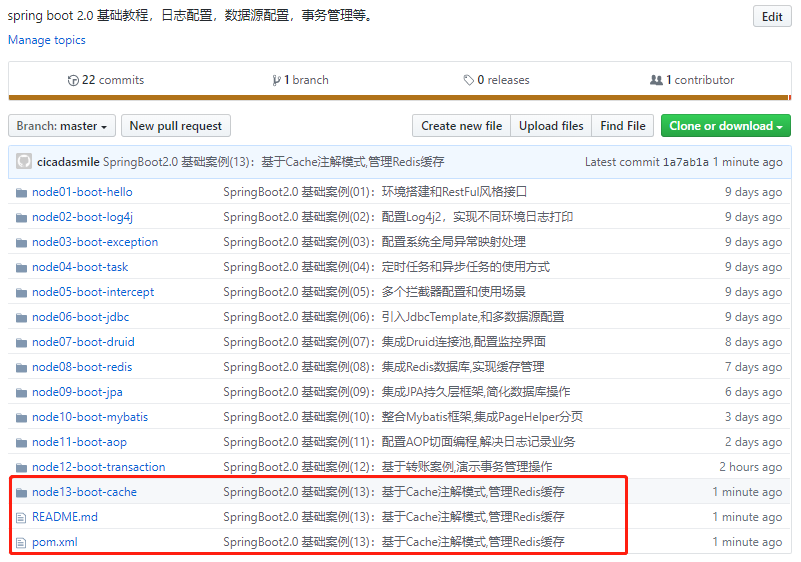Click the folder icon beside node11-boot-aop
The height and width of the screenshot is (562, 801).
tap(21, 443)
